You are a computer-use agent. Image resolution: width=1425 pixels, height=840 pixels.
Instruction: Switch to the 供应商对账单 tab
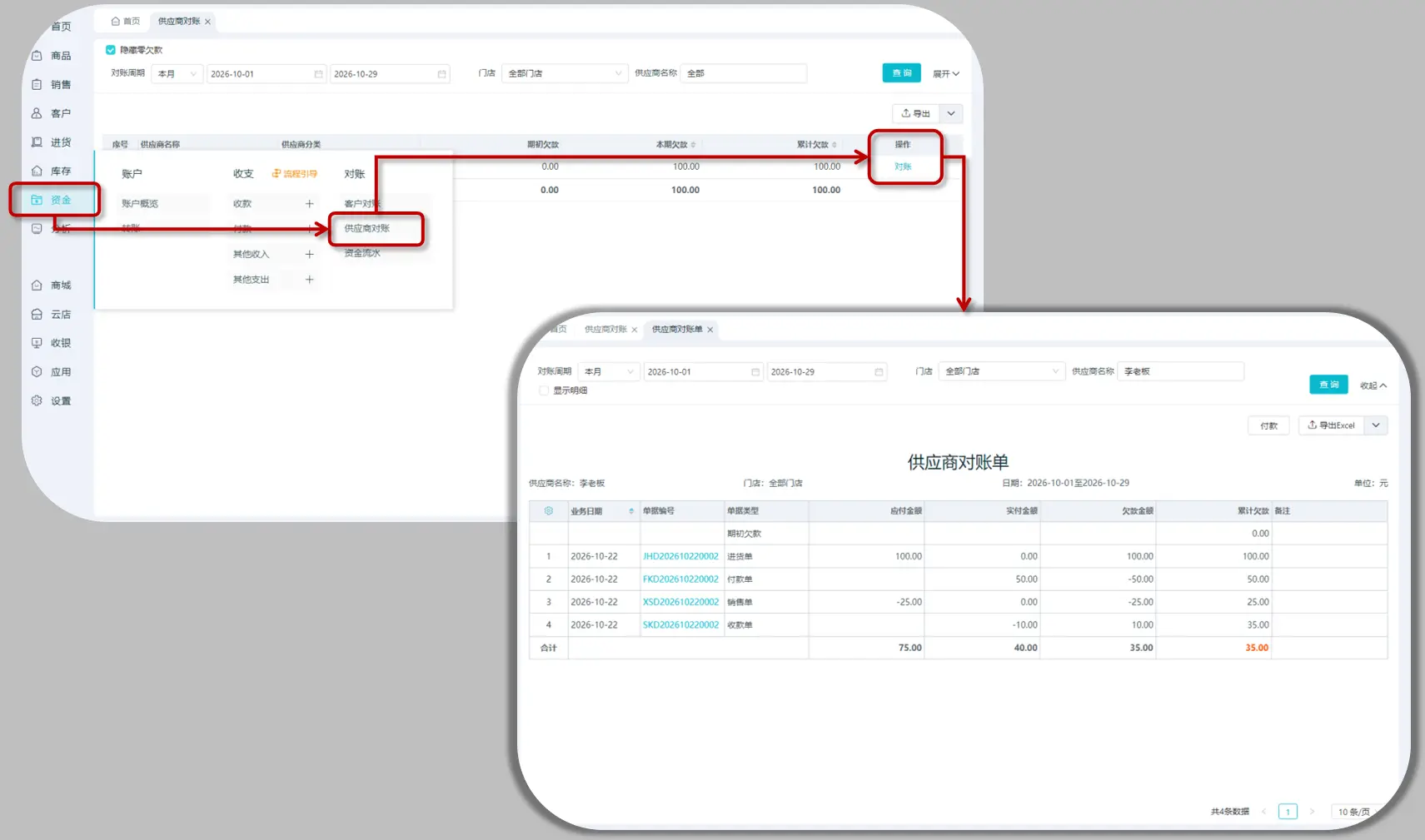(677, 330)
